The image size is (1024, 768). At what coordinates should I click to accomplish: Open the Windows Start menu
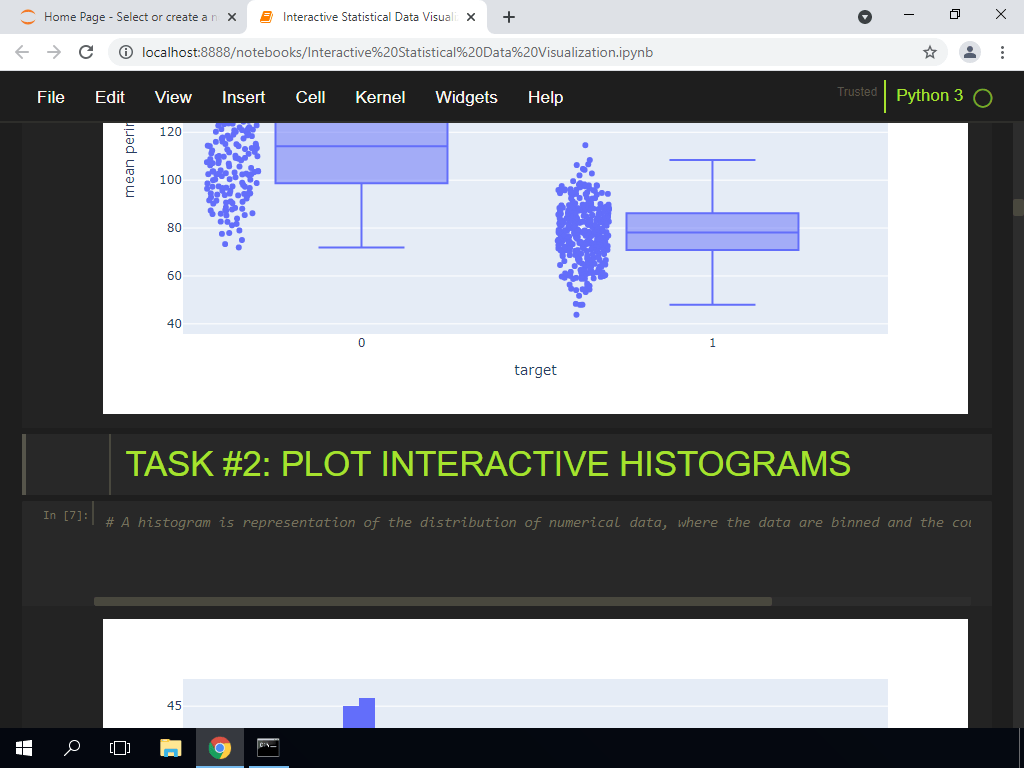pos(22,747)
